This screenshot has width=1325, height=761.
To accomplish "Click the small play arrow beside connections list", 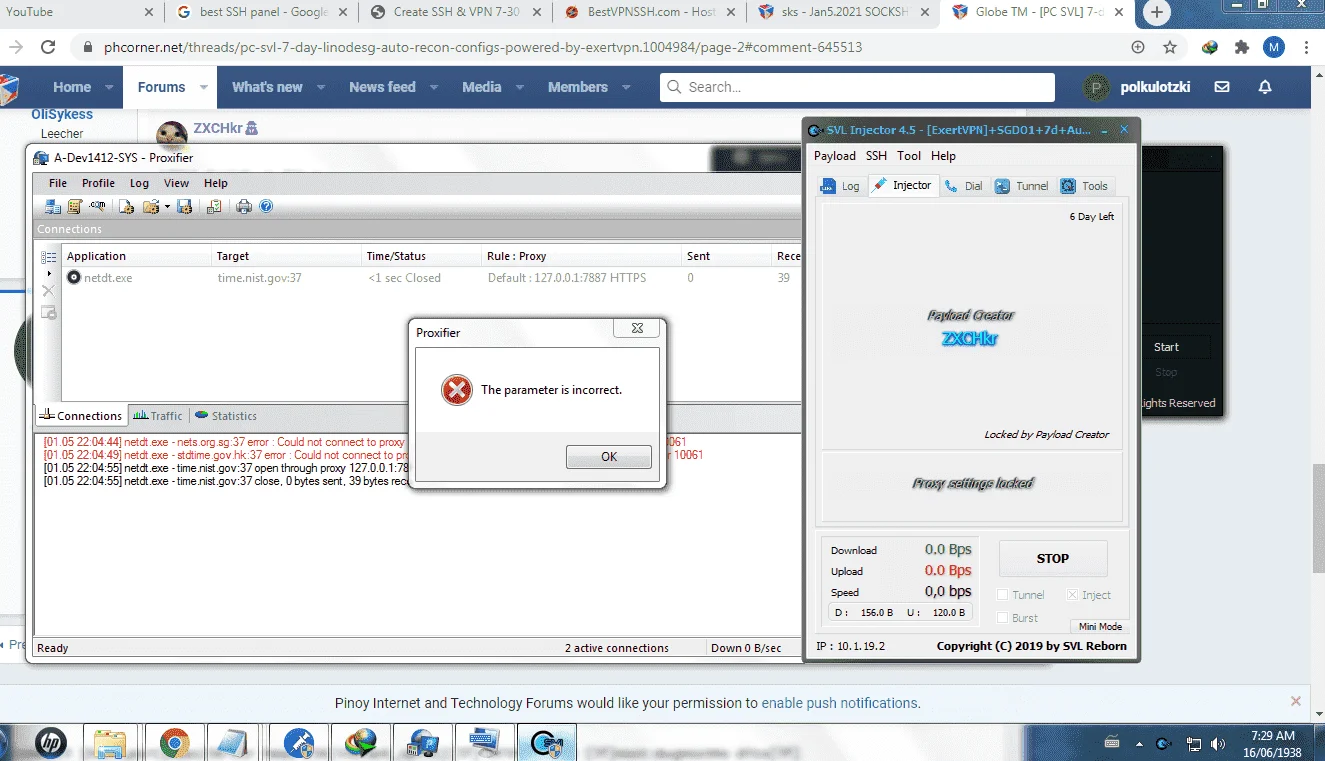I will click(49, 273).
